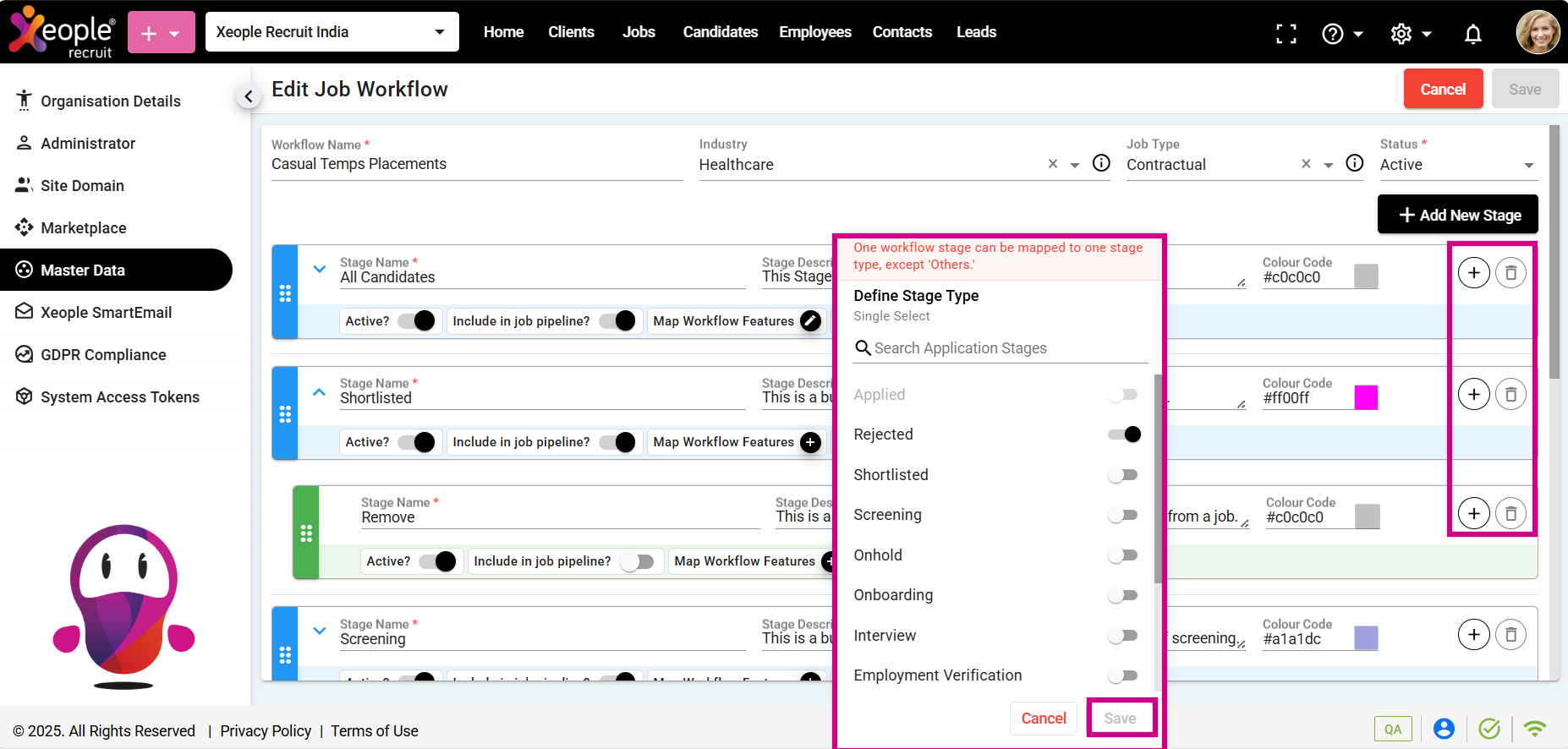The image size is (1568, 749).
Task: Open the Xeople Recruit India organisation dropdown
Action: 332,32
